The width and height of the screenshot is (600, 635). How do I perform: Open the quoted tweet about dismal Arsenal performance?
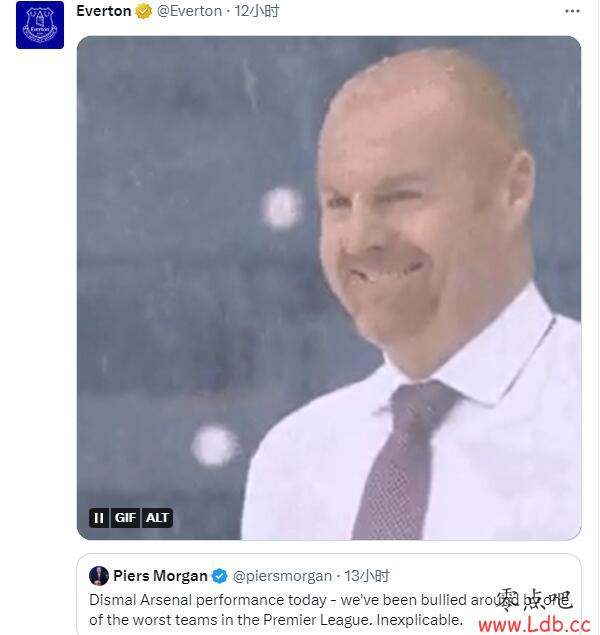(329, 594)
